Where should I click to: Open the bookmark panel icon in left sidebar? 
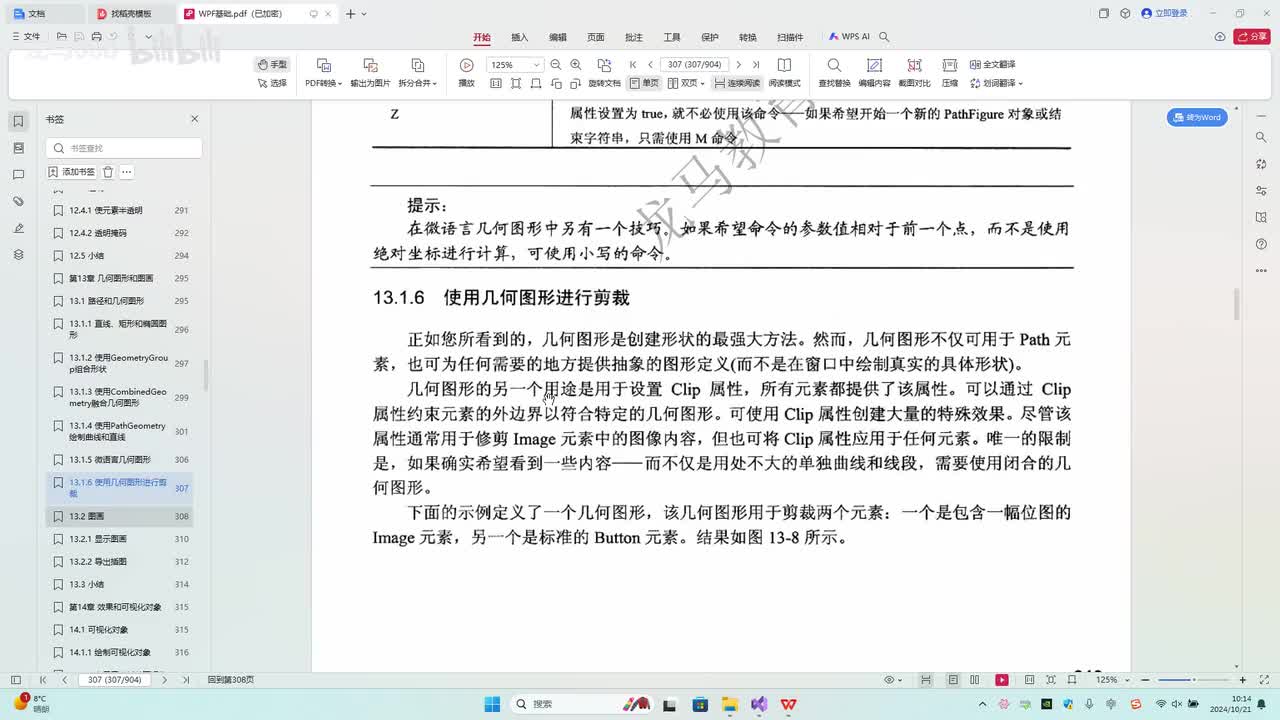pos(18,121)
